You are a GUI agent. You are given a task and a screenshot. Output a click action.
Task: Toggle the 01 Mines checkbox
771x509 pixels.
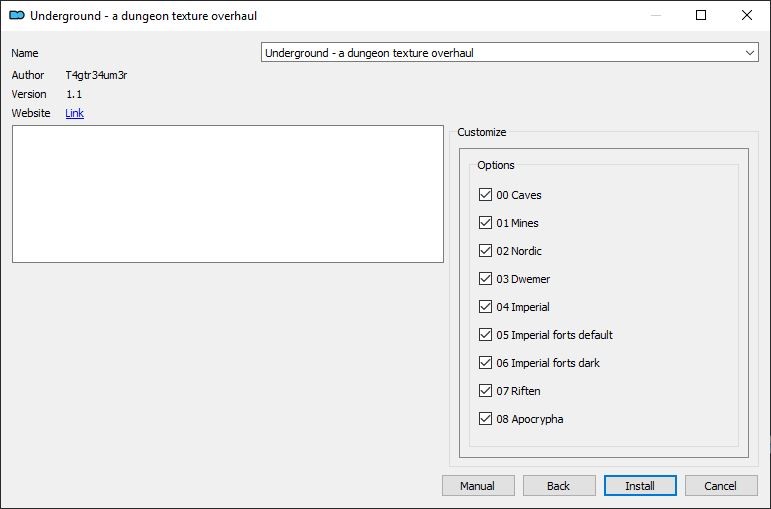tap(485, 223)
